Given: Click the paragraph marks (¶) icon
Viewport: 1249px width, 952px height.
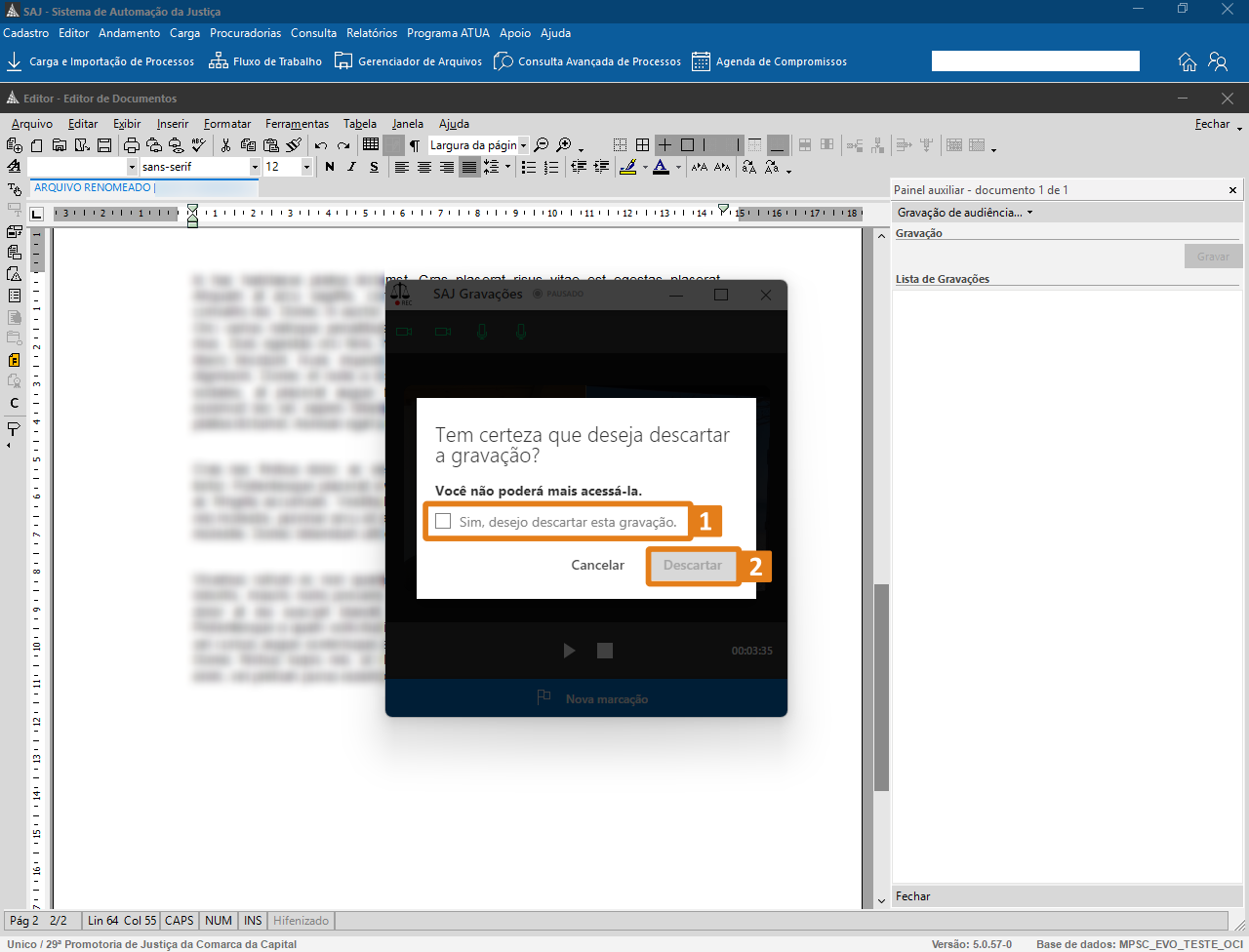Looking at the screenshot, I should [x=415, y=145].
